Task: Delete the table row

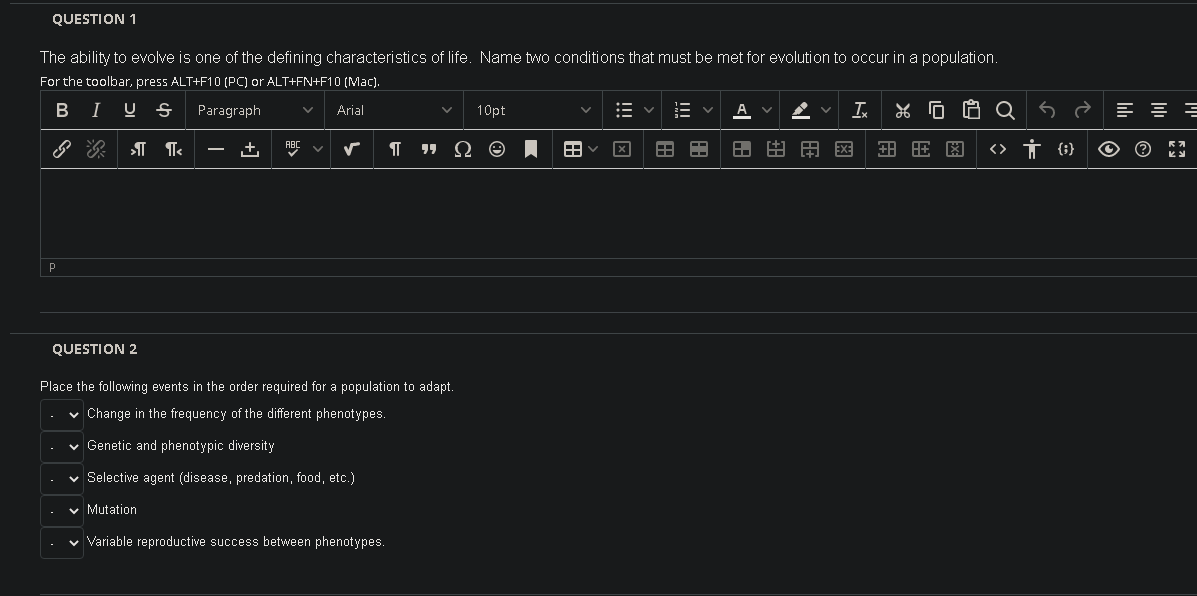Action: (844, 150)
